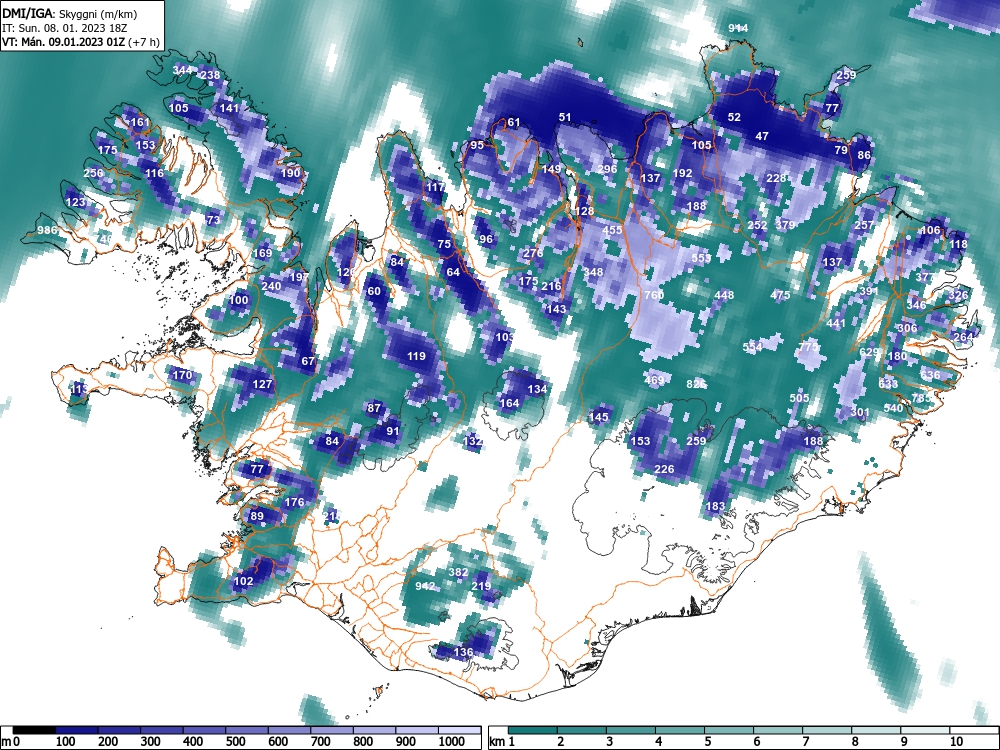Click the value 134 on the central glacier
The width and height of the screenshot is (1000, 750).
click(x=538, y=389)
